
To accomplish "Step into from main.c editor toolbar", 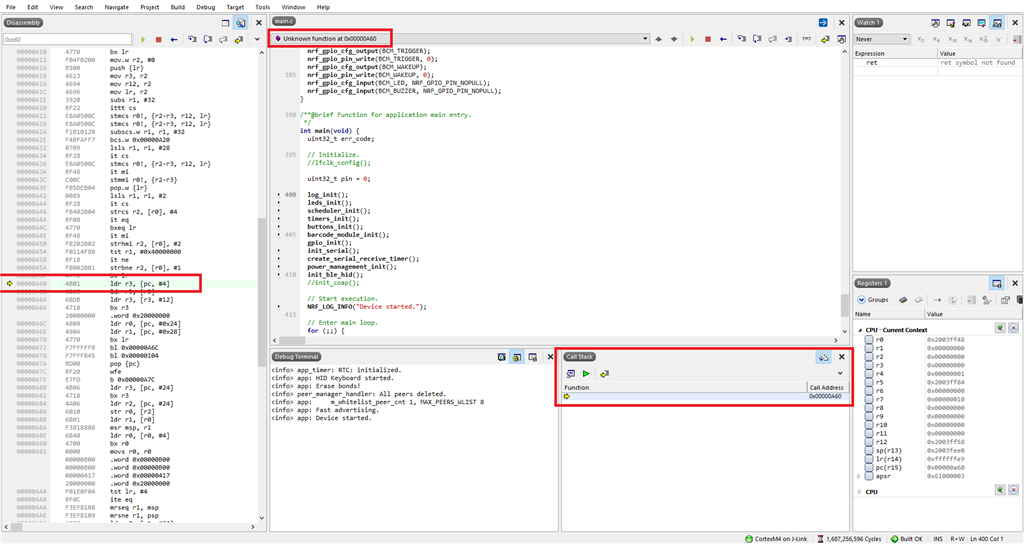I will coord(741,39).
